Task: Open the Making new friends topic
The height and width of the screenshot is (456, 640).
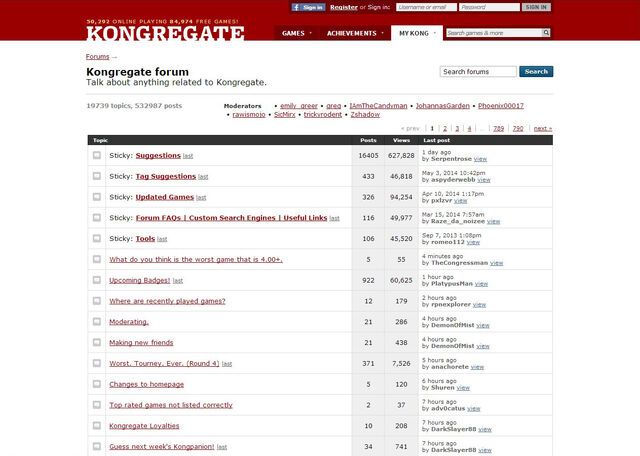Action: [141, 343]
